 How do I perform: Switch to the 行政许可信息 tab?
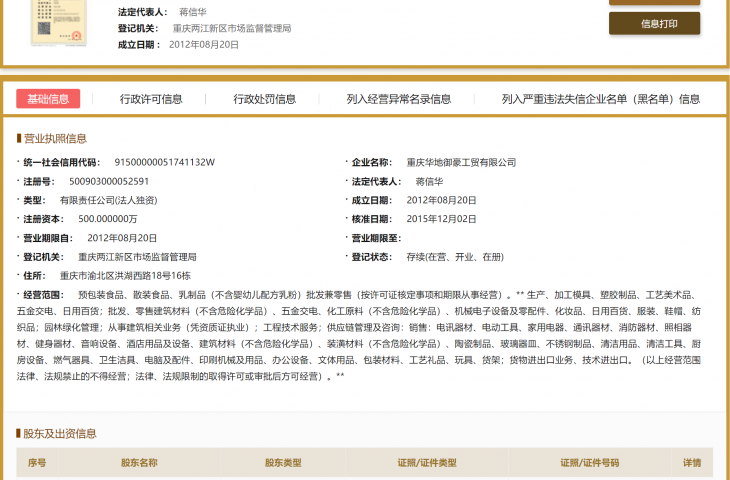(x=151, y=99)
